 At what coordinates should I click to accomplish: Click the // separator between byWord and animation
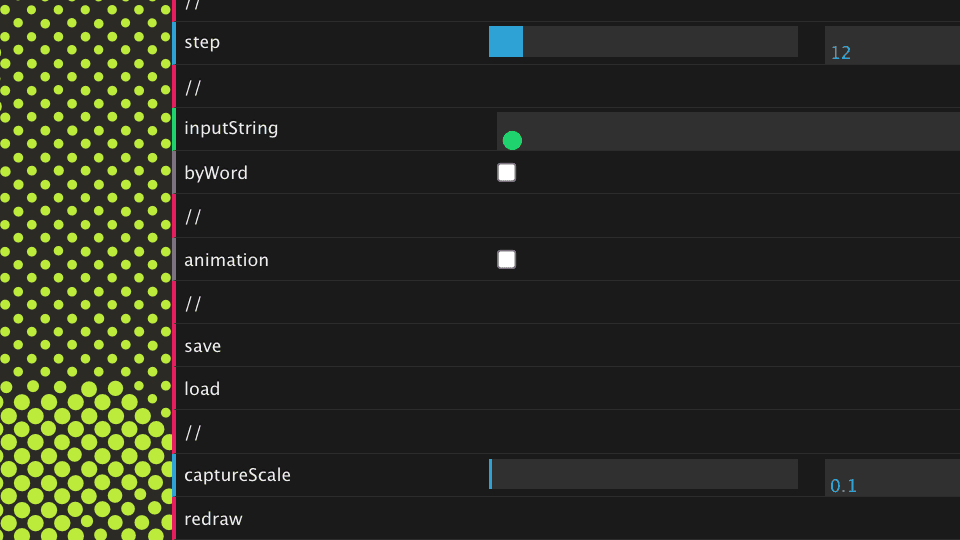click(193, 216)
